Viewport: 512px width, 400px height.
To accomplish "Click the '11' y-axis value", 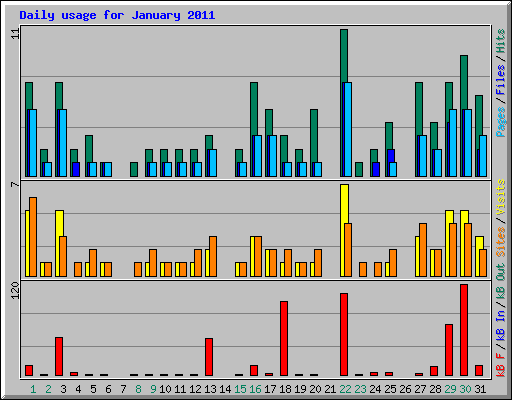I will tap(15, 34).
